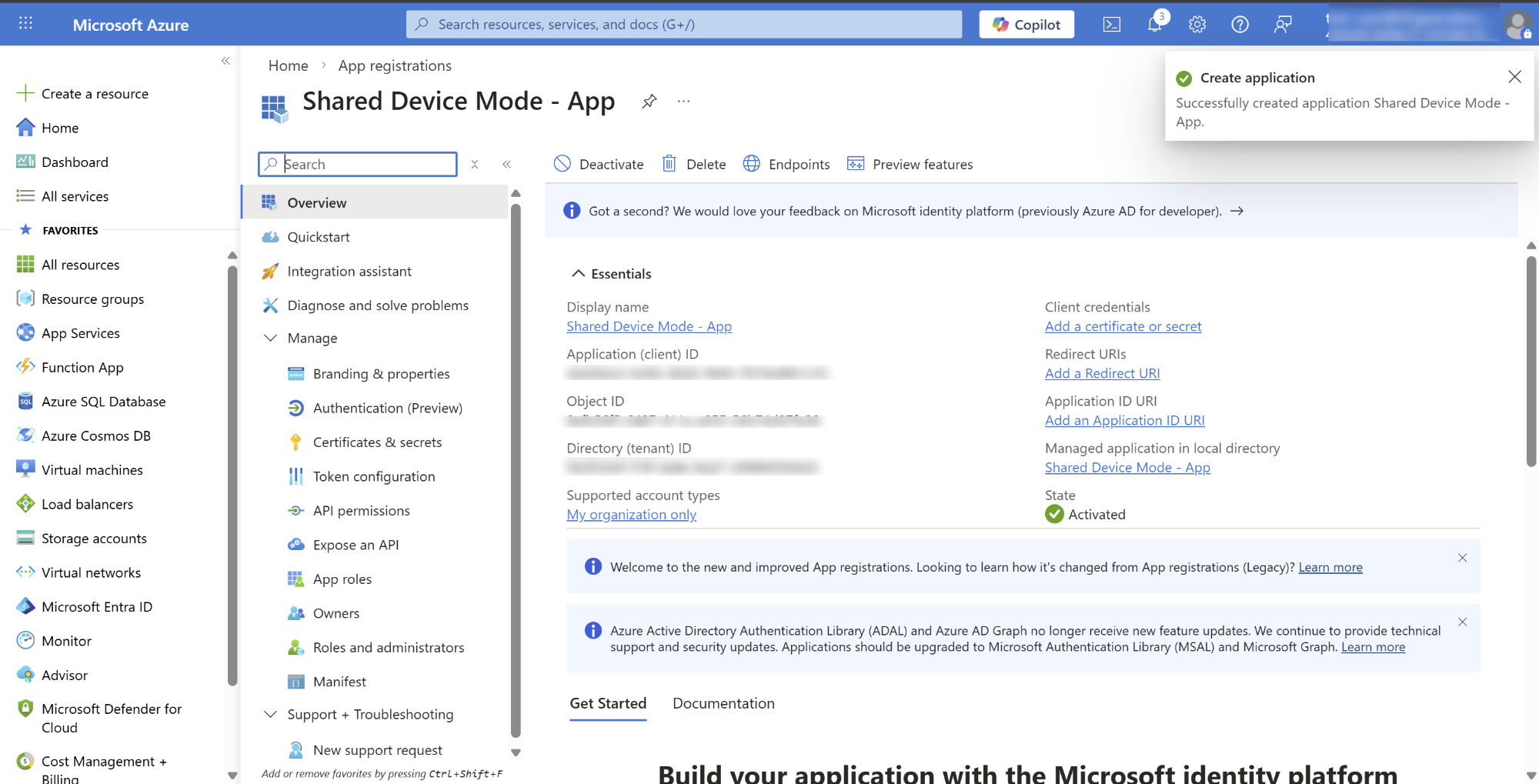Collapse the Manage menu group
Screen dimensions: 1539x784
click(271, 339)
